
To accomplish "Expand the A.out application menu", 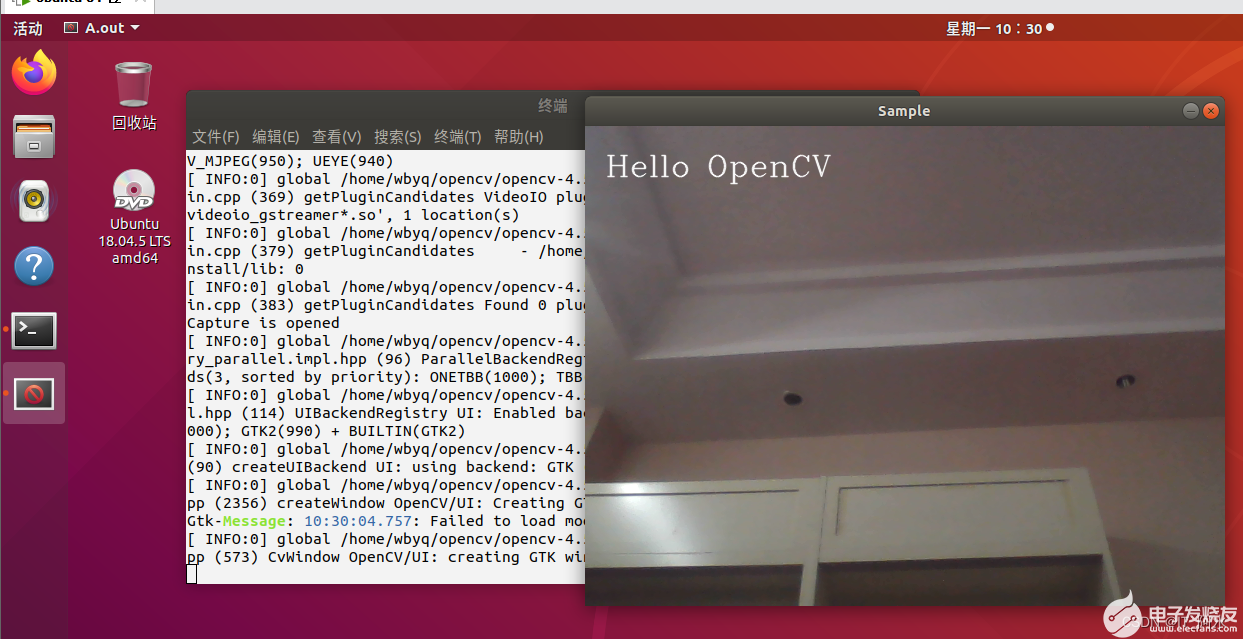I will click(x=102, y=28).
